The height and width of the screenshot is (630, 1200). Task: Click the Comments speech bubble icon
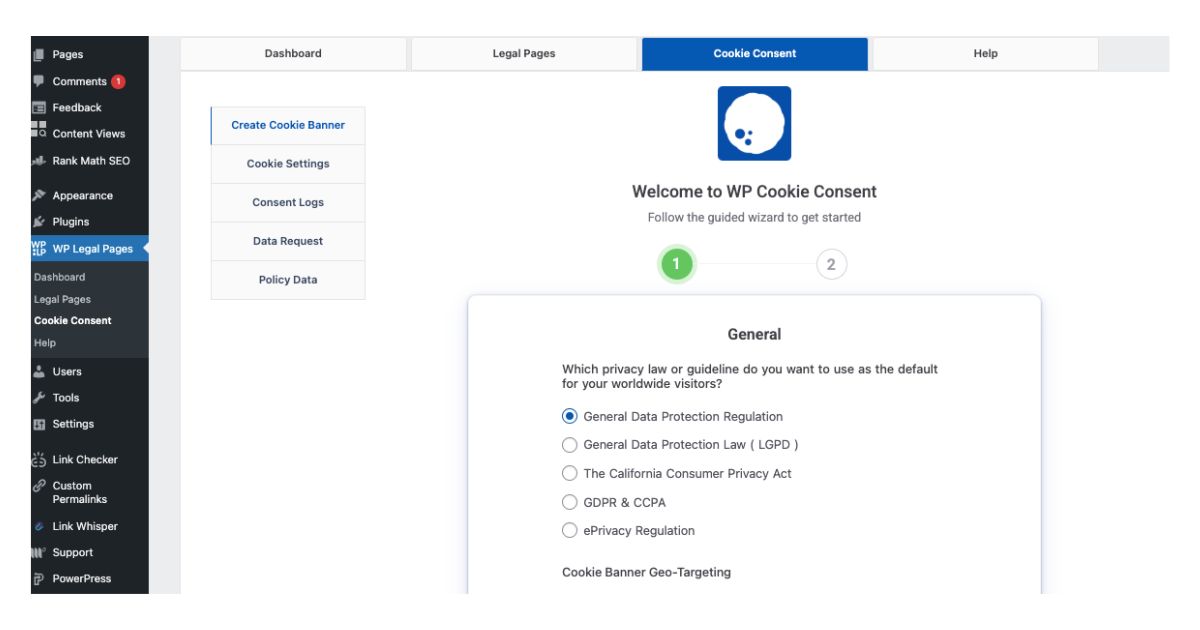click(39, 81)
